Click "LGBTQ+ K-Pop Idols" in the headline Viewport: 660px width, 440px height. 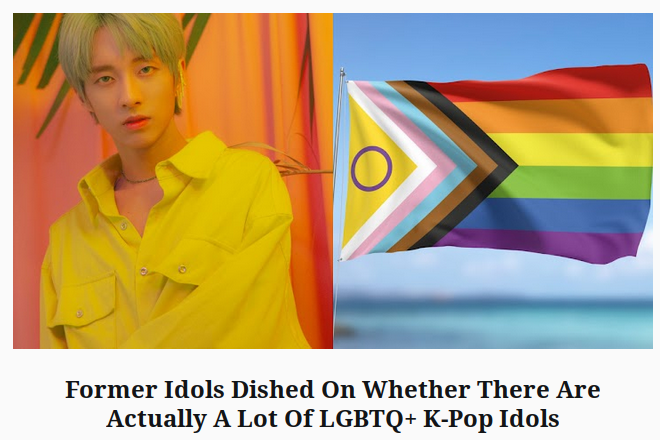pos(439,419)
